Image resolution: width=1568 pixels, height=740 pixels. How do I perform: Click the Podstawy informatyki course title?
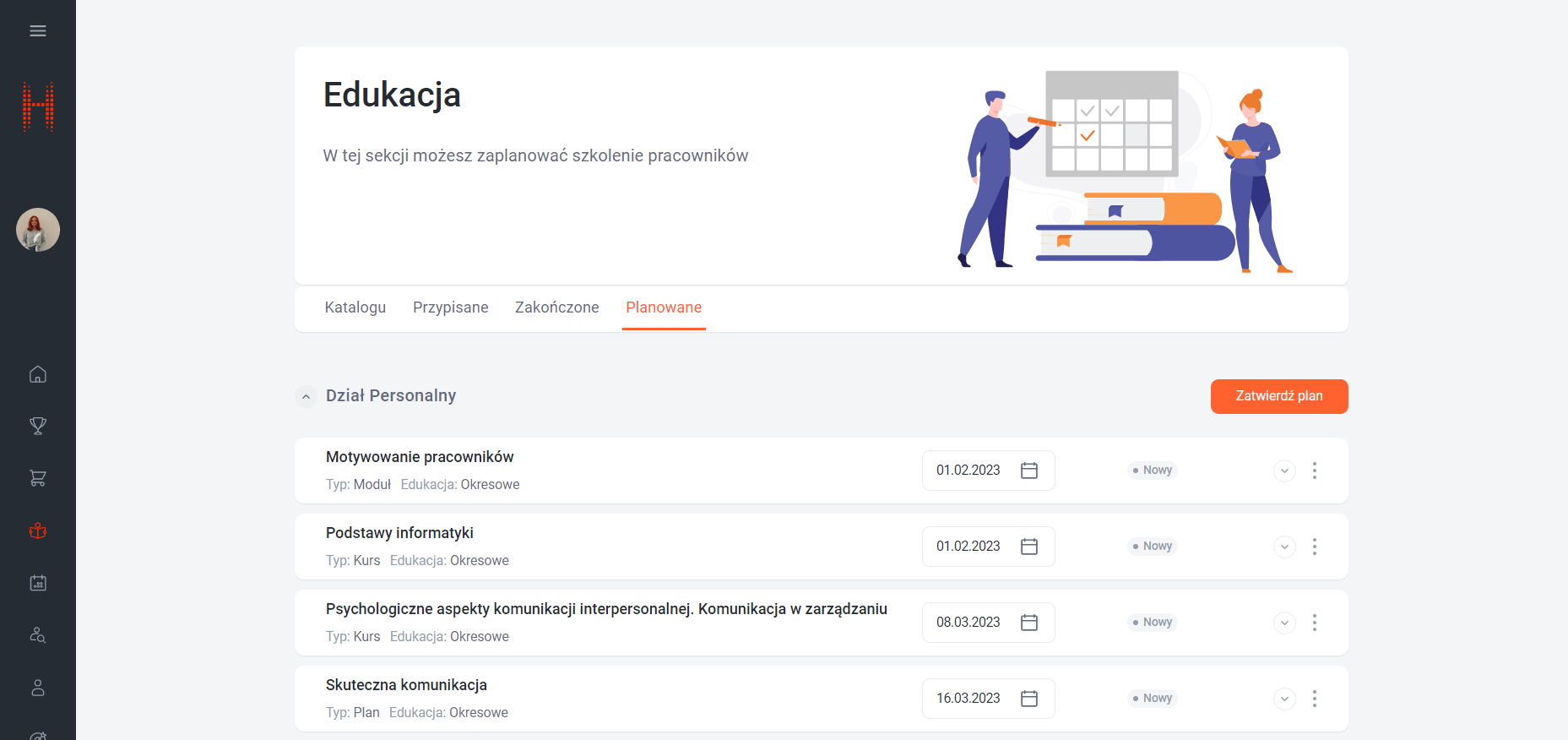pyautogui.click(x=399, y=533)
